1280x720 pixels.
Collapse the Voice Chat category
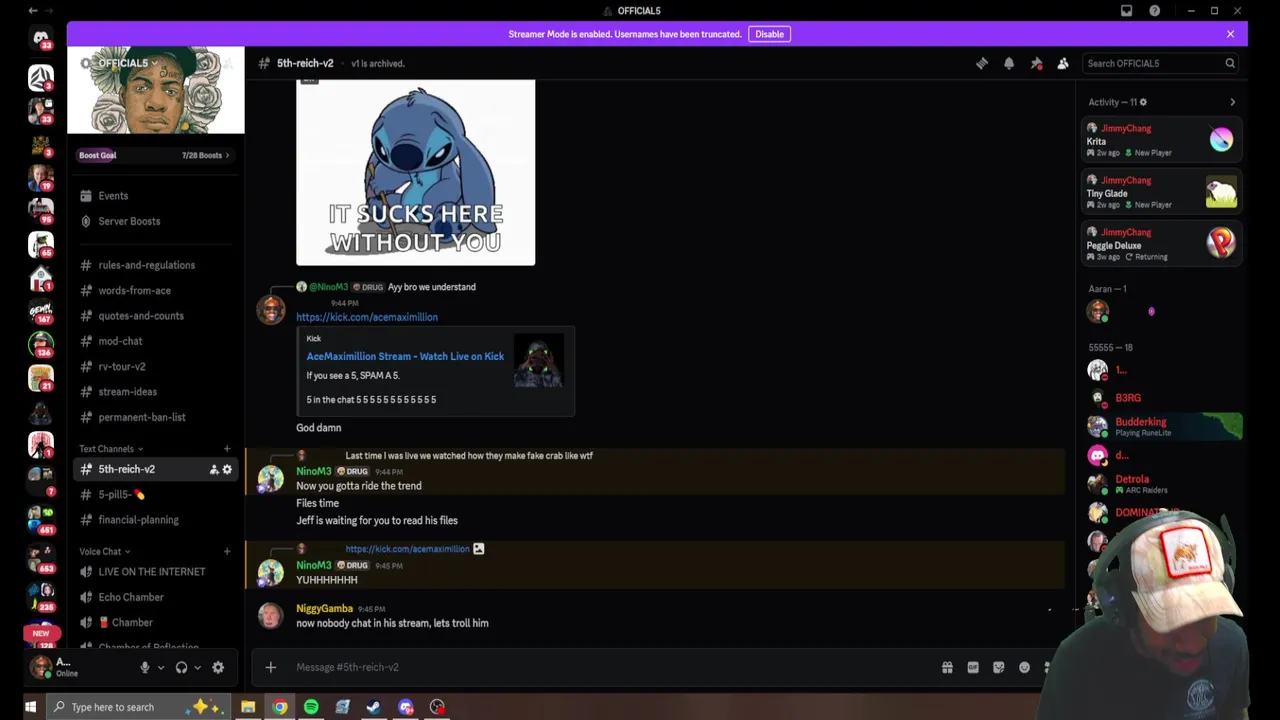(x=105, y=551)
